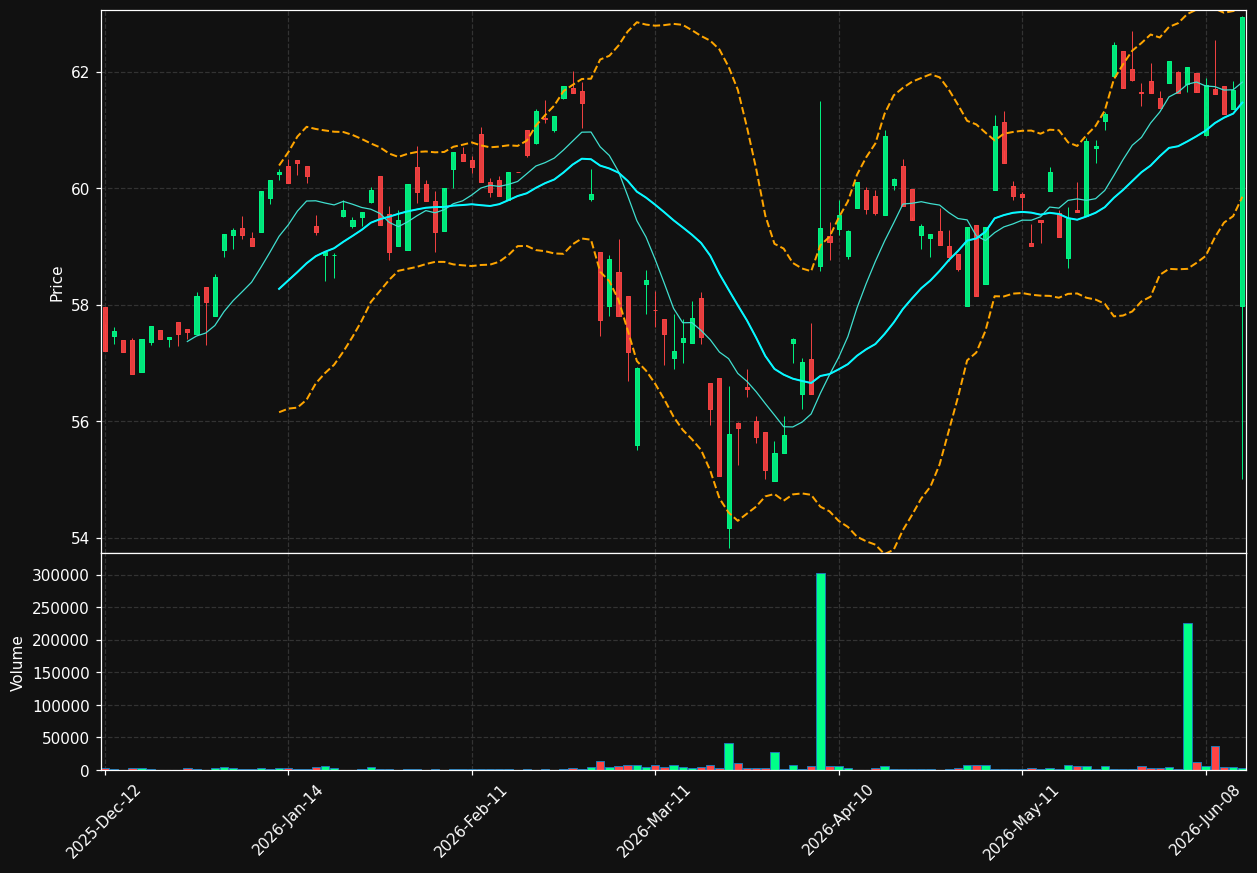
Task: Click the 100000 volume tick label
Action: (x=62, y=706)
